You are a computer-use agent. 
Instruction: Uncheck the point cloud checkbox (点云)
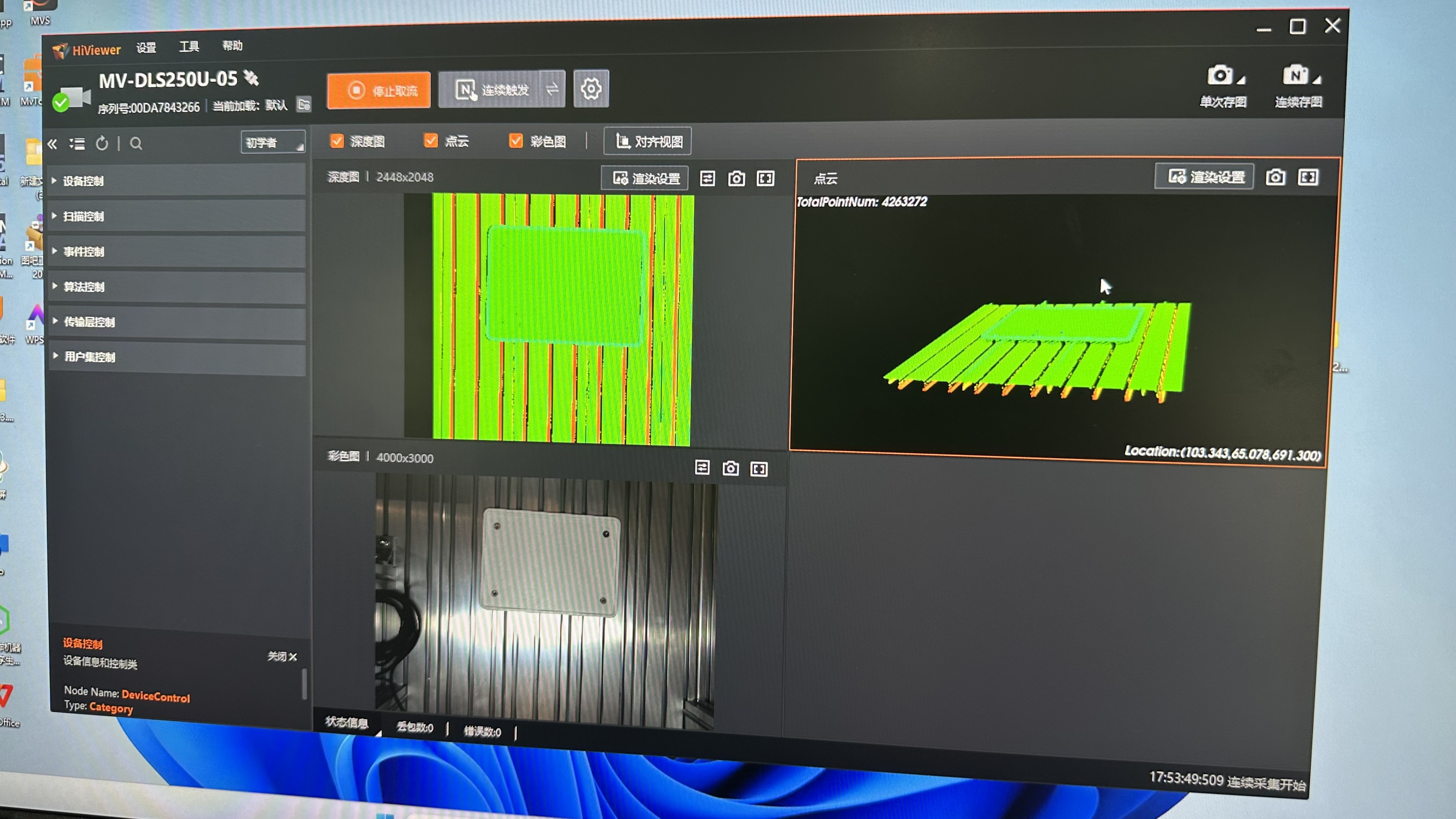coord(431,140)
